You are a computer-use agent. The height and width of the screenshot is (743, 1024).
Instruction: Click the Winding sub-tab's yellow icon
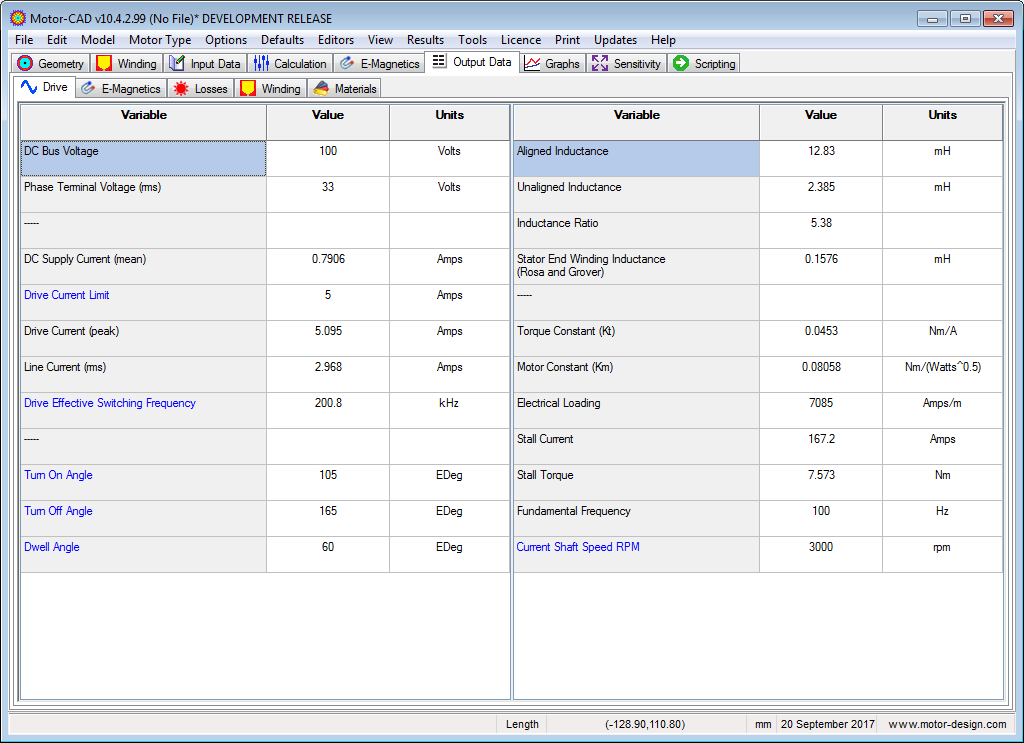click(x=248, y=88)
